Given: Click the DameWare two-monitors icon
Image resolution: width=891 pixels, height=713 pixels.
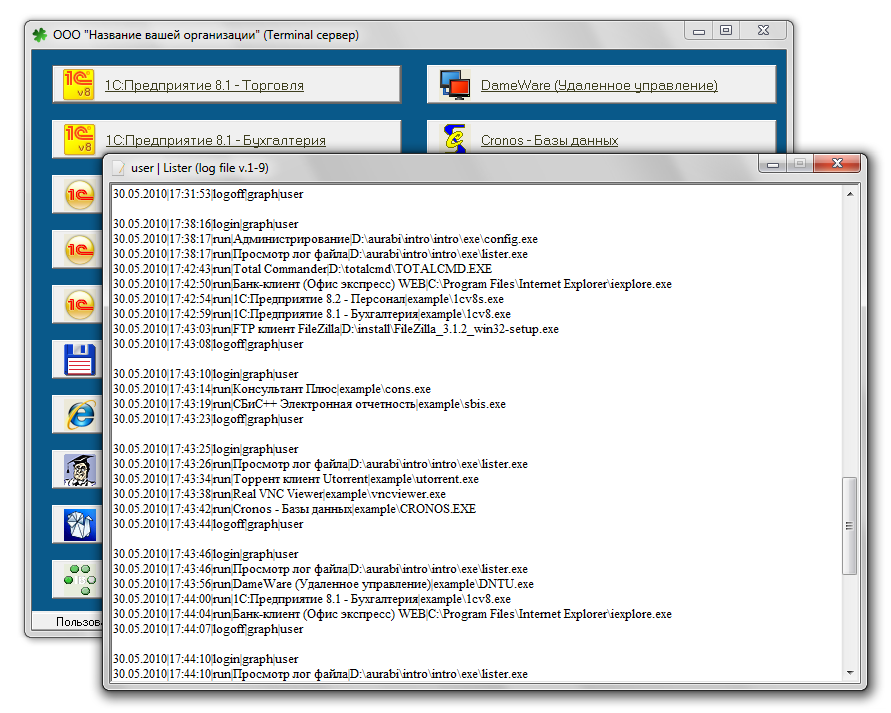Looking at the screenshot, I should tap(455, 85).
